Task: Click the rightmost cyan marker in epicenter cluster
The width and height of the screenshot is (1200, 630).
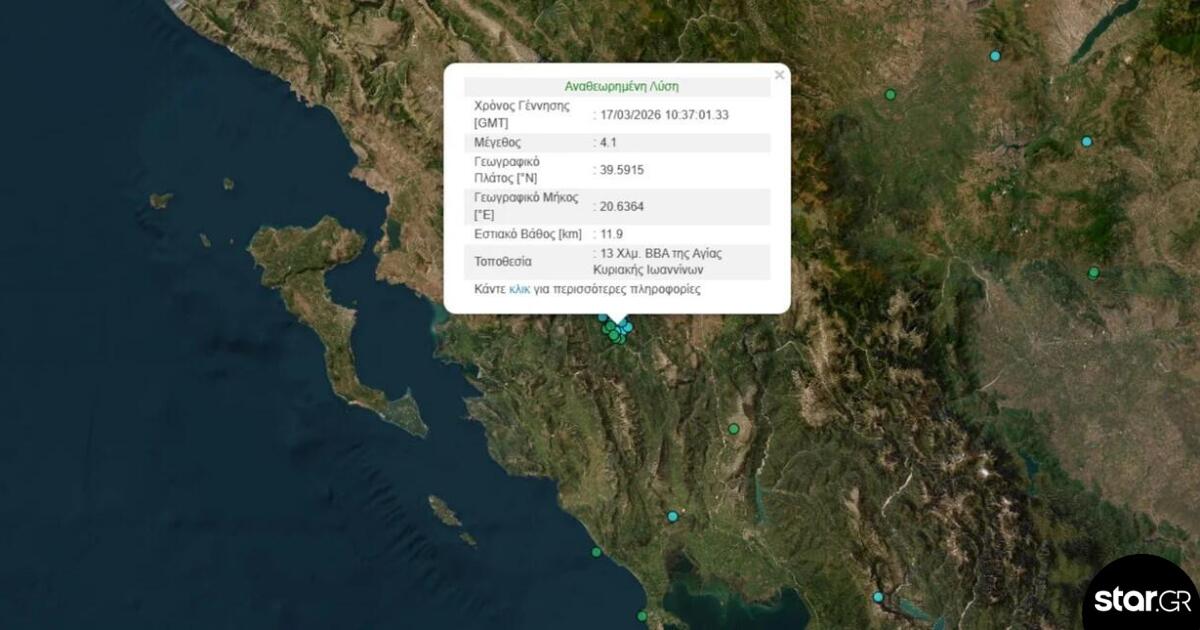Action: [628, 327]
